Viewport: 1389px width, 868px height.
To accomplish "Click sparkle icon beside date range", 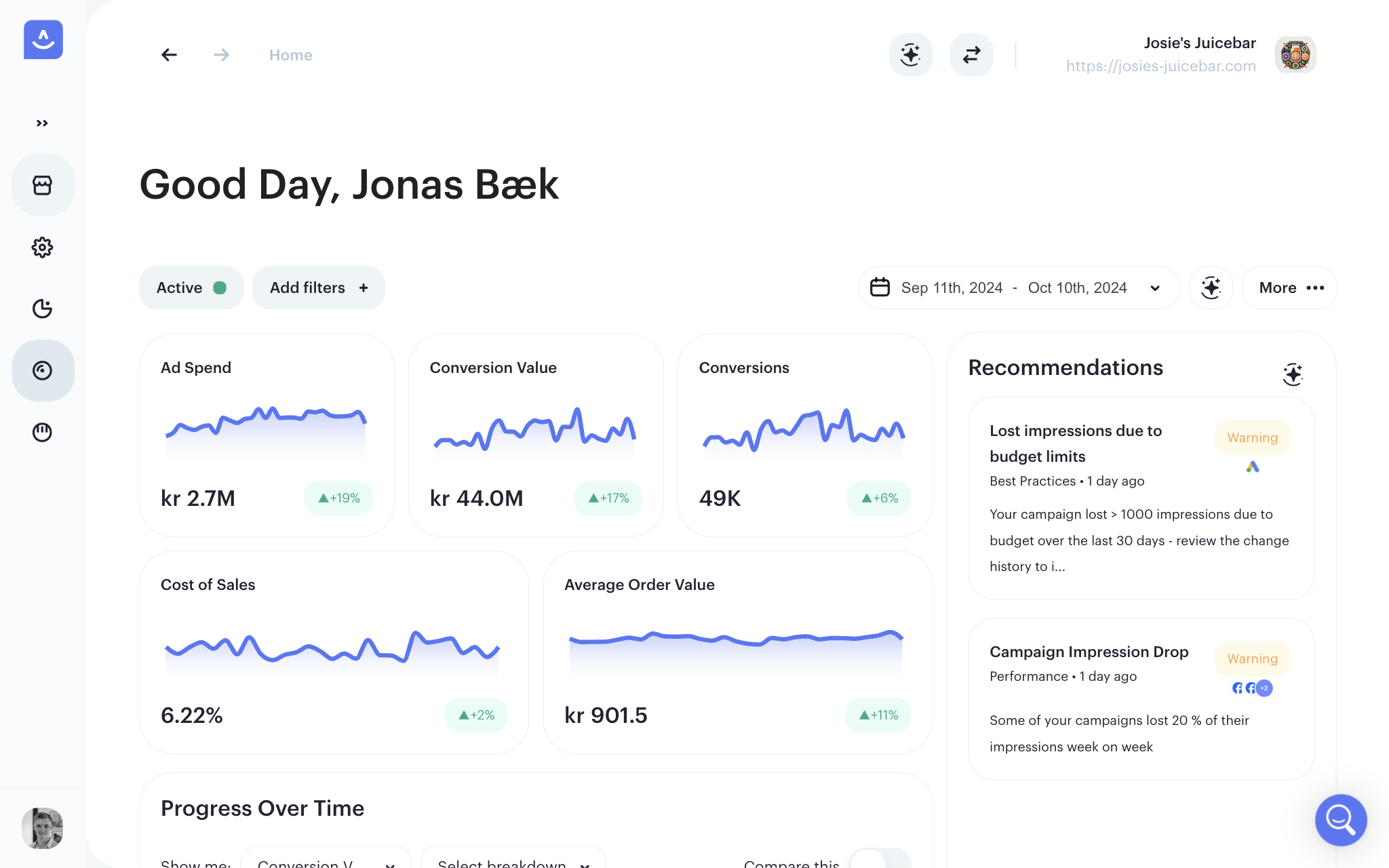I will [x=1211, y=288].
